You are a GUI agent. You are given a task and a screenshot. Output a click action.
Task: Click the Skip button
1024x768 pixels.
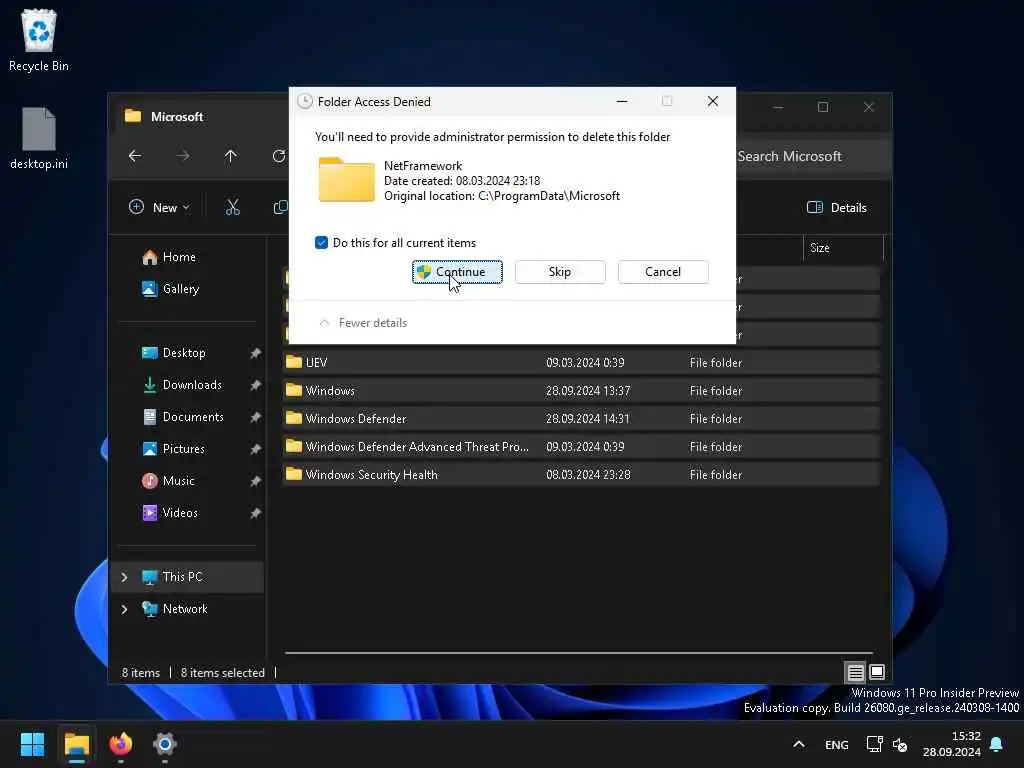pos(560,272)
